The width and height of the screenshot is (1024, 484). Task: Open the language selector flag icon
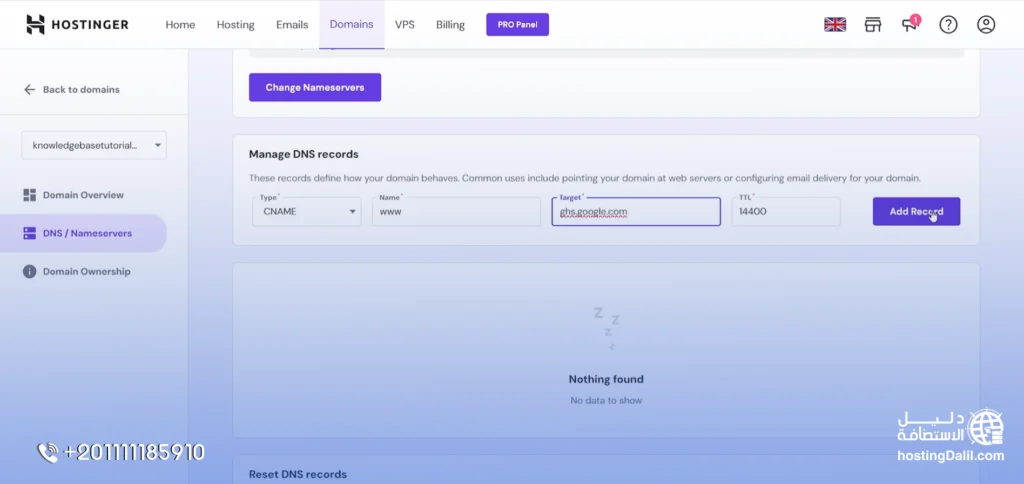tap(835, 24)
